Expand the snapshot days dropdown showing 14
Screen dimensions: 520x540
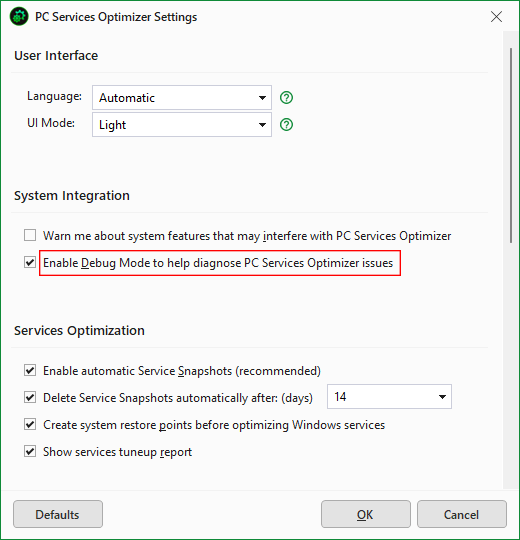click(389, 397)
